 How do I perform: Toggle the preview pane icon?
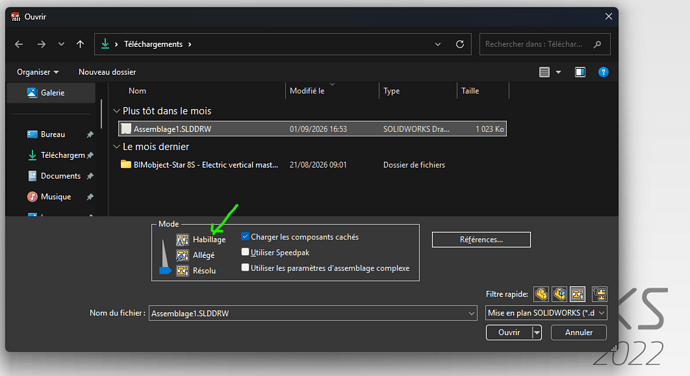[580, 72]
